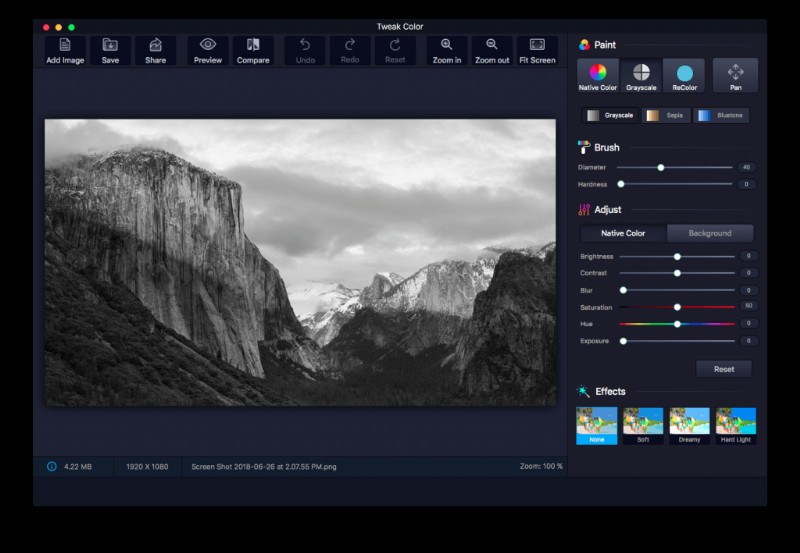Click the Adjust section sliders icon
Viewport: 800px width, 553px height.
(584, 210)
